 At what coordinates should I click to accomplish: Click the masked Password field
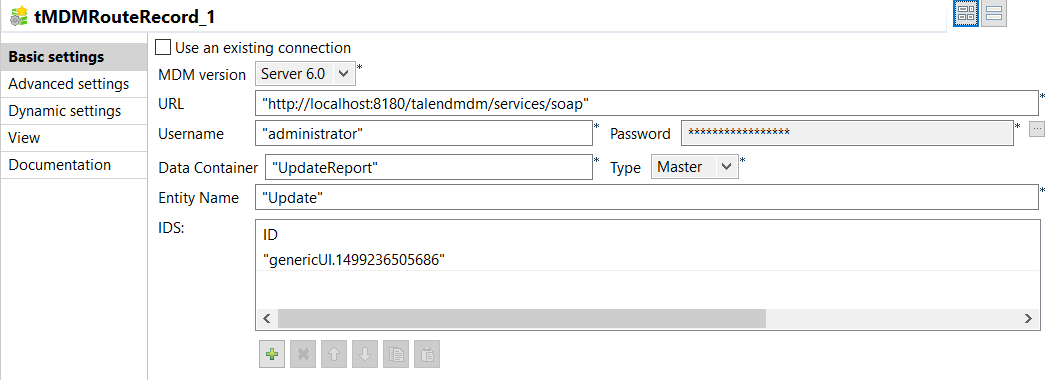tap(847, 133)
